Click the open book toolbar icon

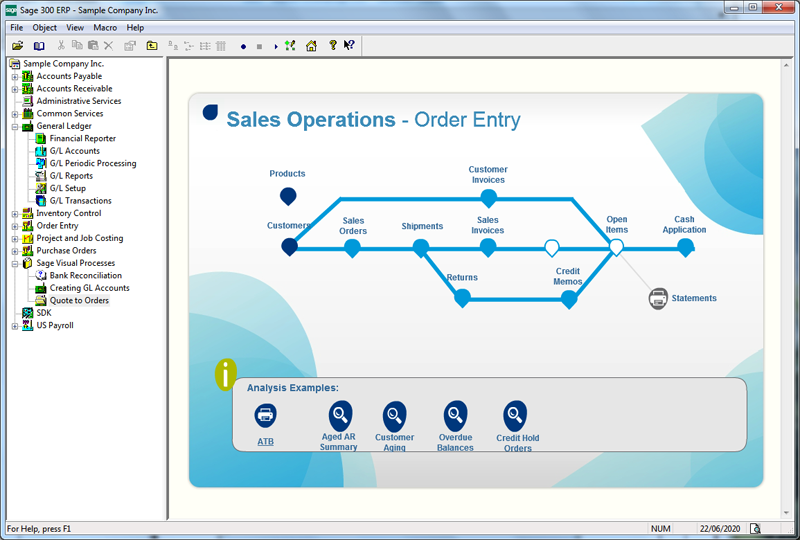tap(39, 46)
